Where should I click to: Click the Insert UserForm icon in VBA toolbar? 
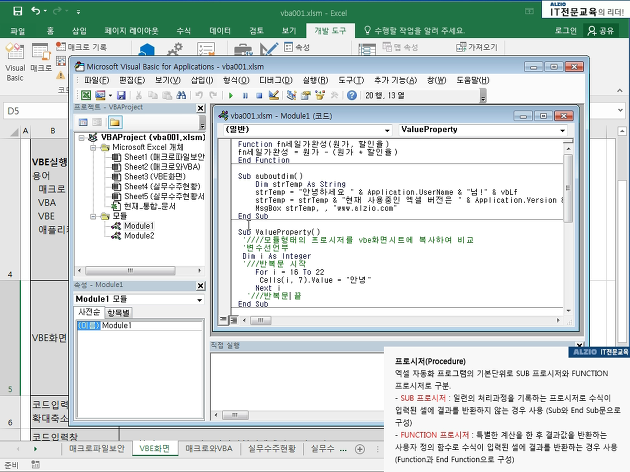100,95
